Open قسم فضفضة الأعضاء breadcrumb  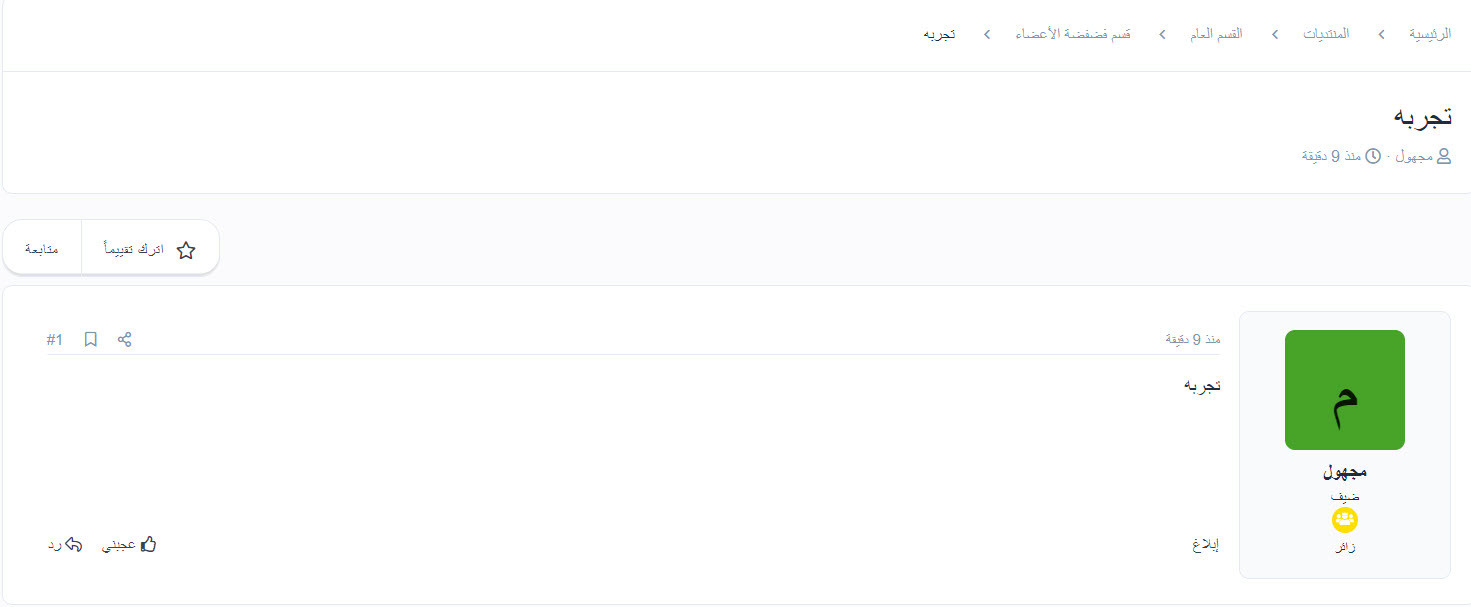tap(1073, 34)
